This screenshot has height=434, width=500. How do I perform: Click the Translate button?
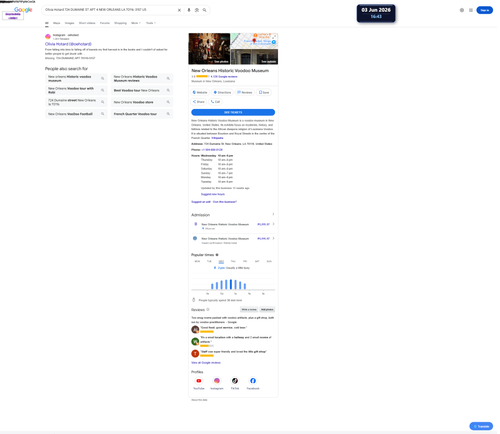tap(481, 426)
